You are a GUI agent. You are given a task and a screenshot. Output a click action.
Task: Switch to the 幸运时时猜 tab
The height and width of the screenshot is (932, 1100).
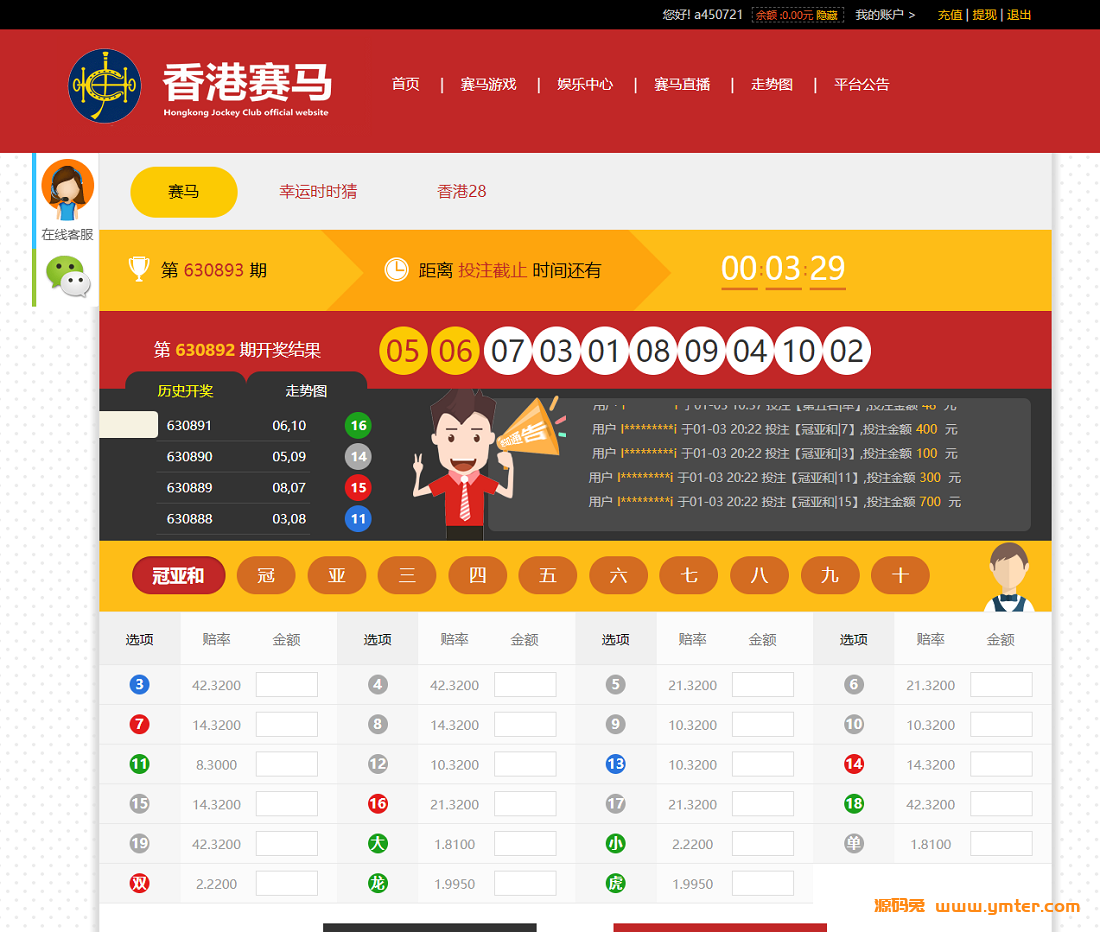point(318,191)
